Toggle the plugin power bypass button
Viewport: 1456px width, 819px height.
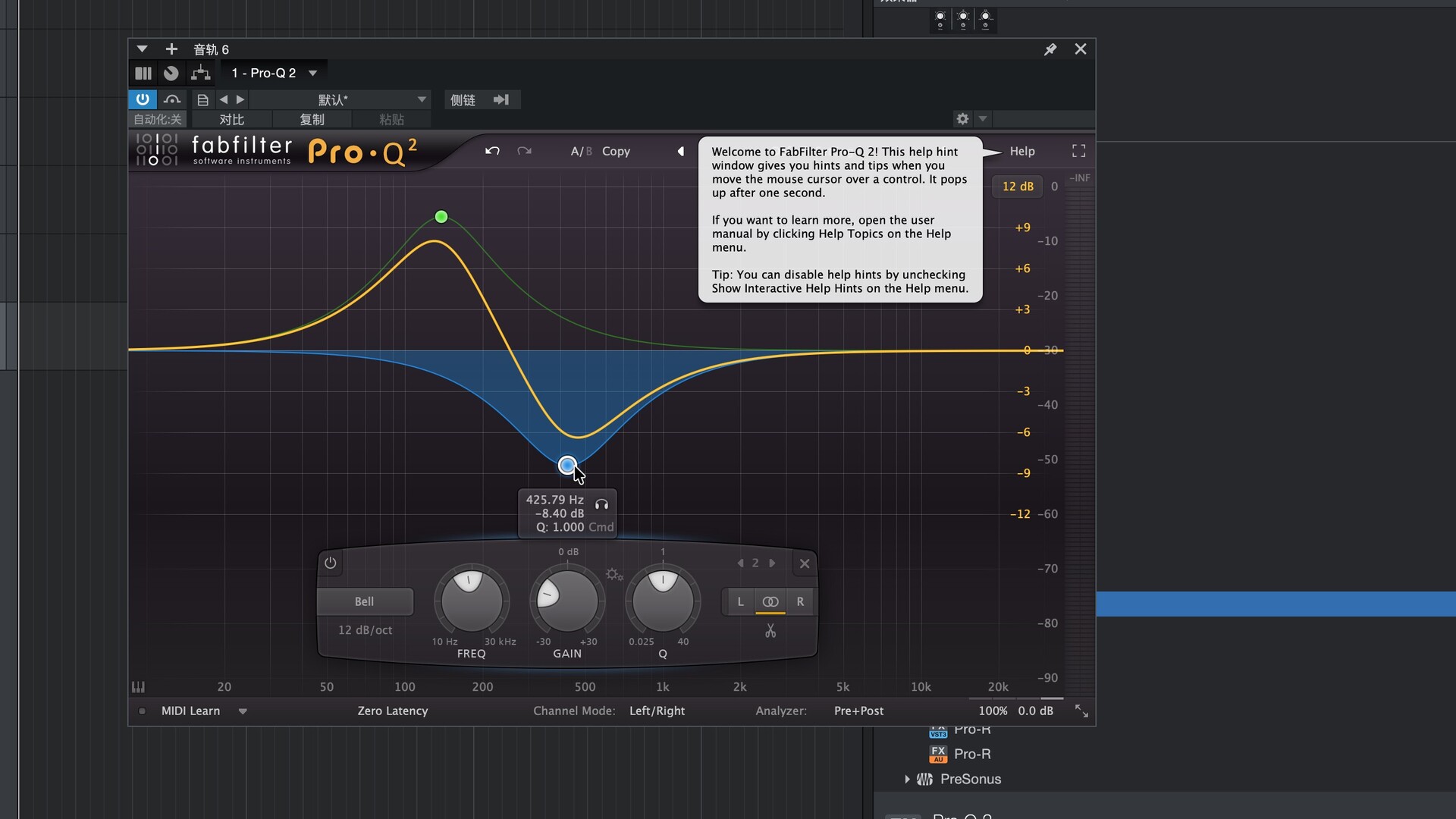point(143,99)
